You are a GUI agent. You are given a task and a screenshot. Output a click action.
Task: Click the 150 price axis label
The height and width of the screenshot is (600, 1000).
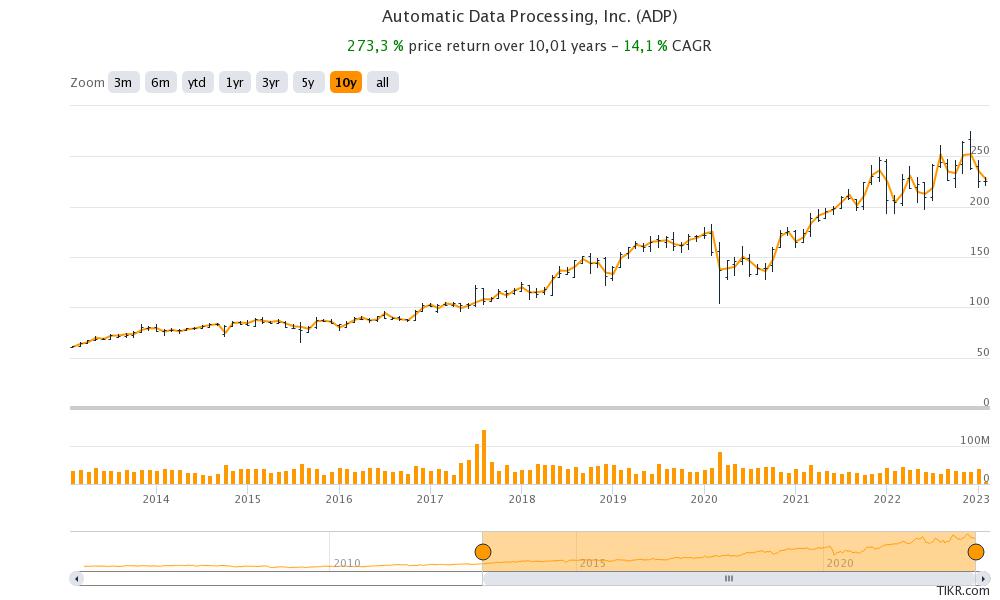[980, 251]
